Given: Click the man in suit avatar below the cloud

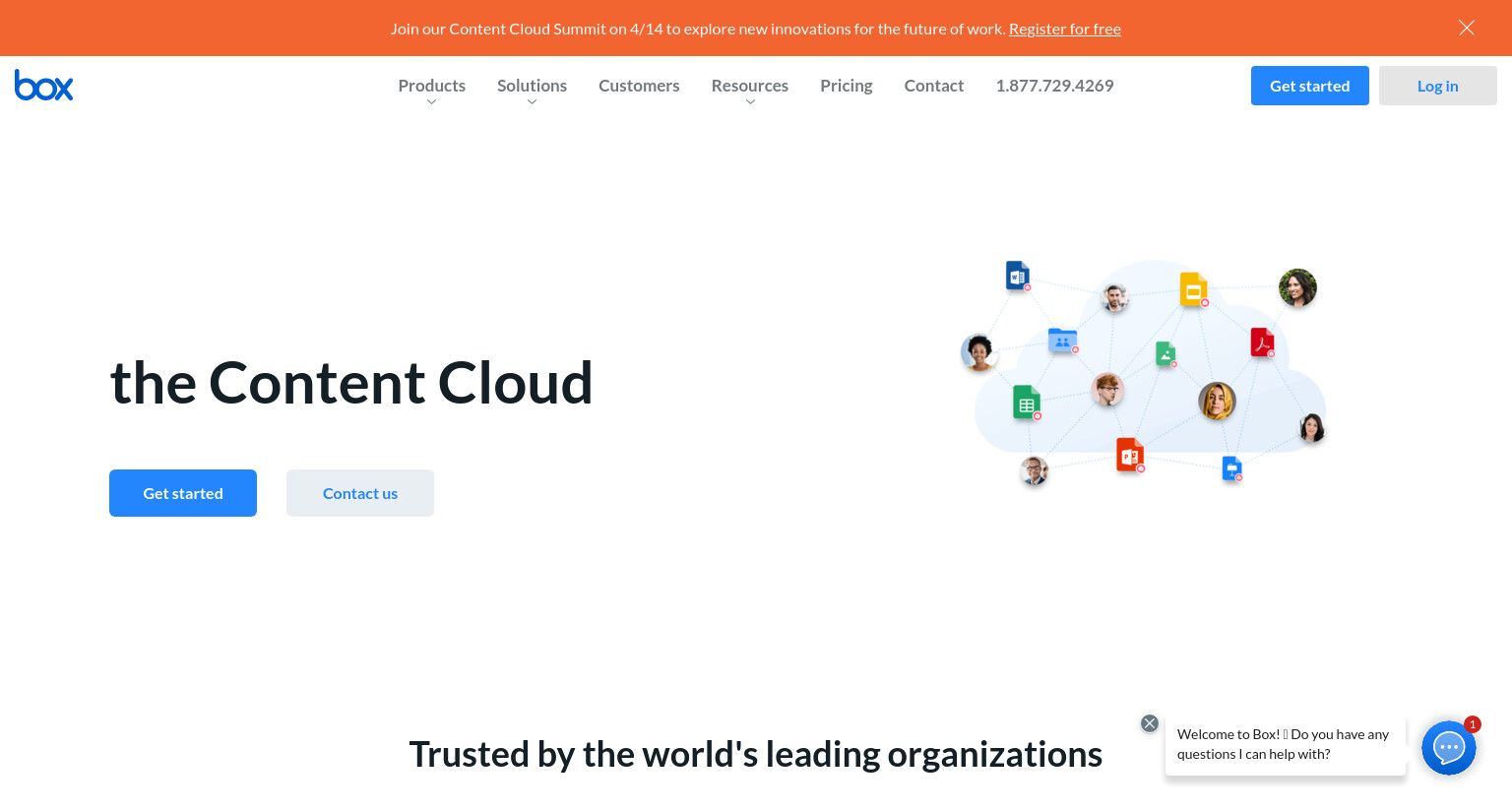Looking at the screenshot, I should [1034, 471].
